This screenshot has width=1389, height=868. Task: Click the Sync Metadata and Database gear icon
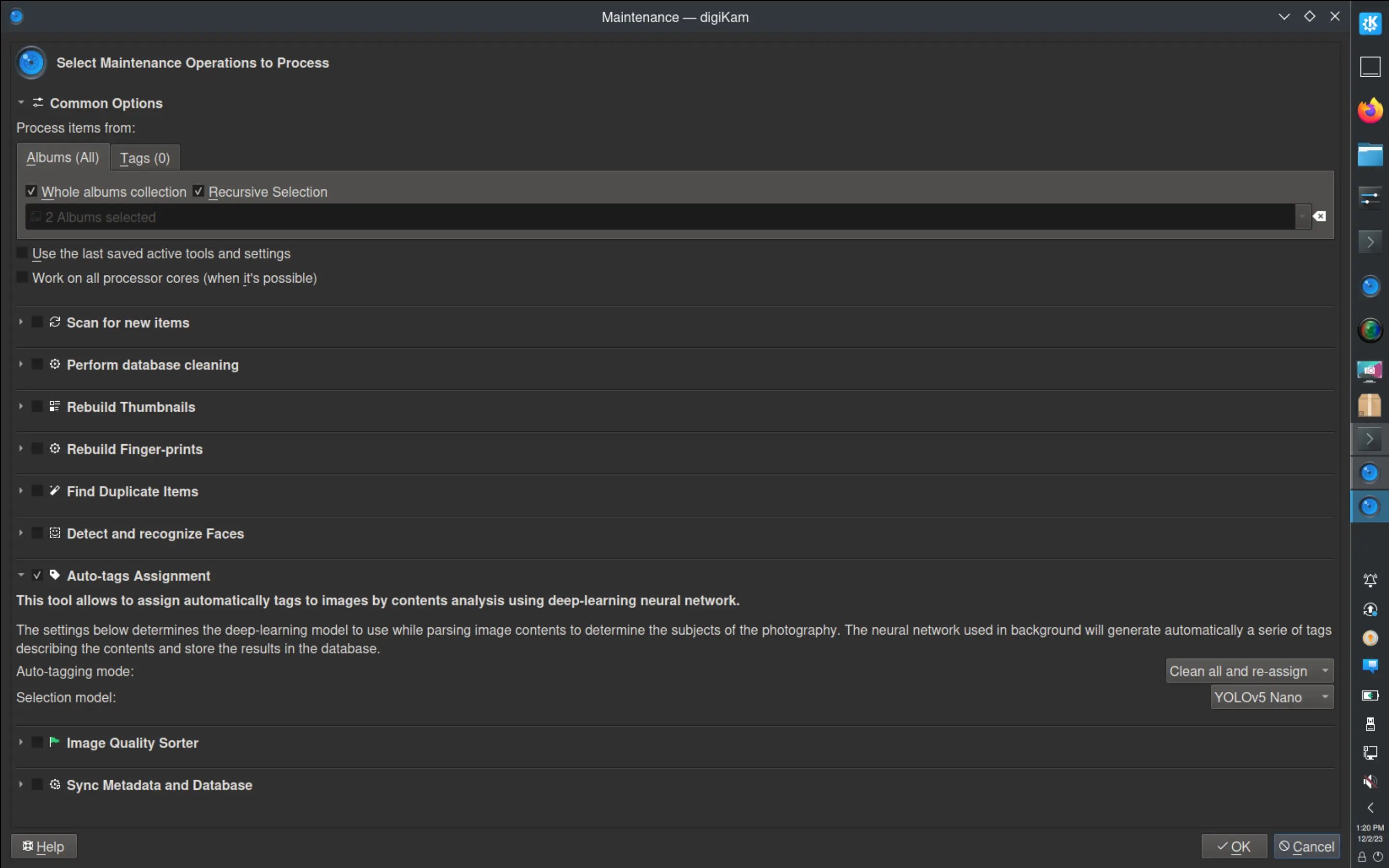[54, 784]
